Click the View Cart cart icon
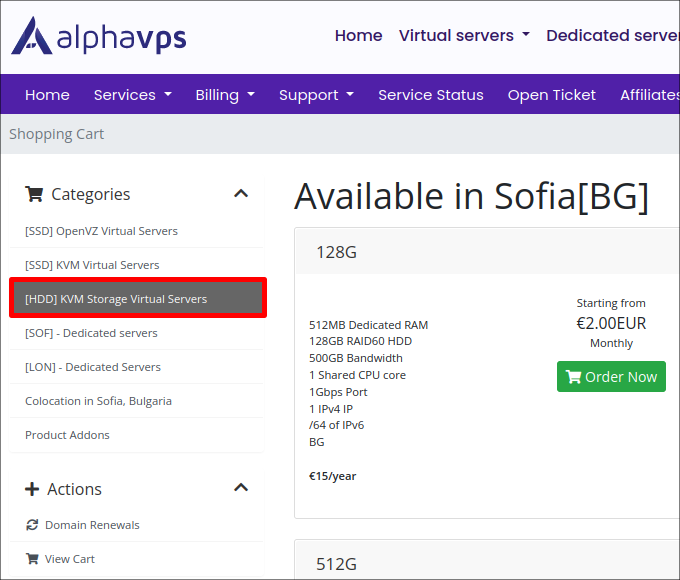 click(32, 559)
